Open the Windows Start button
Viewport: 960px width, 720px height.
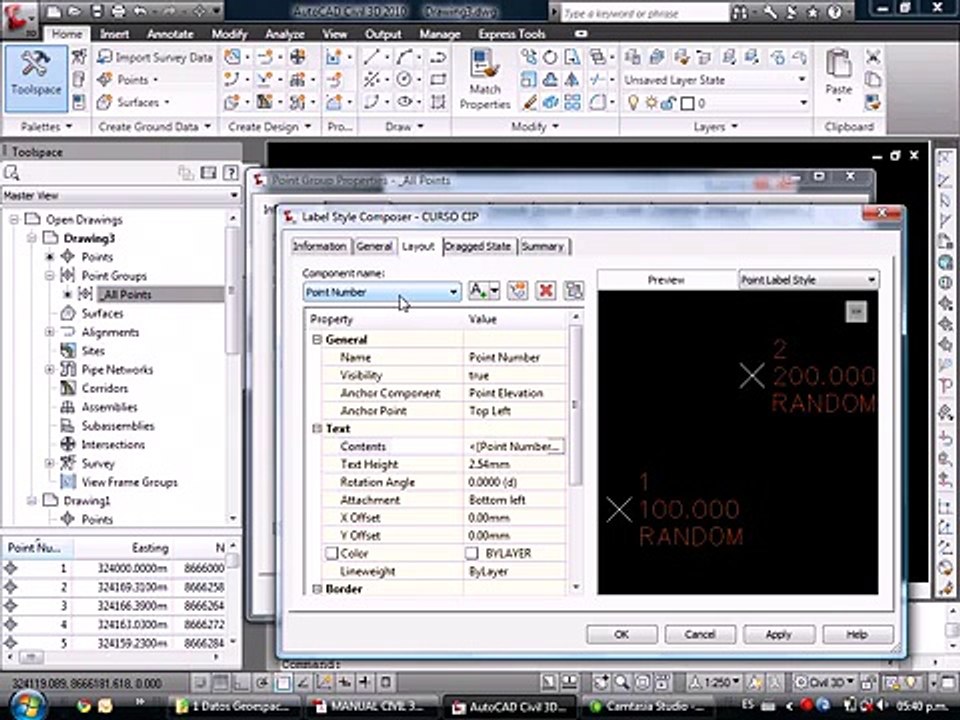(28, 705)
